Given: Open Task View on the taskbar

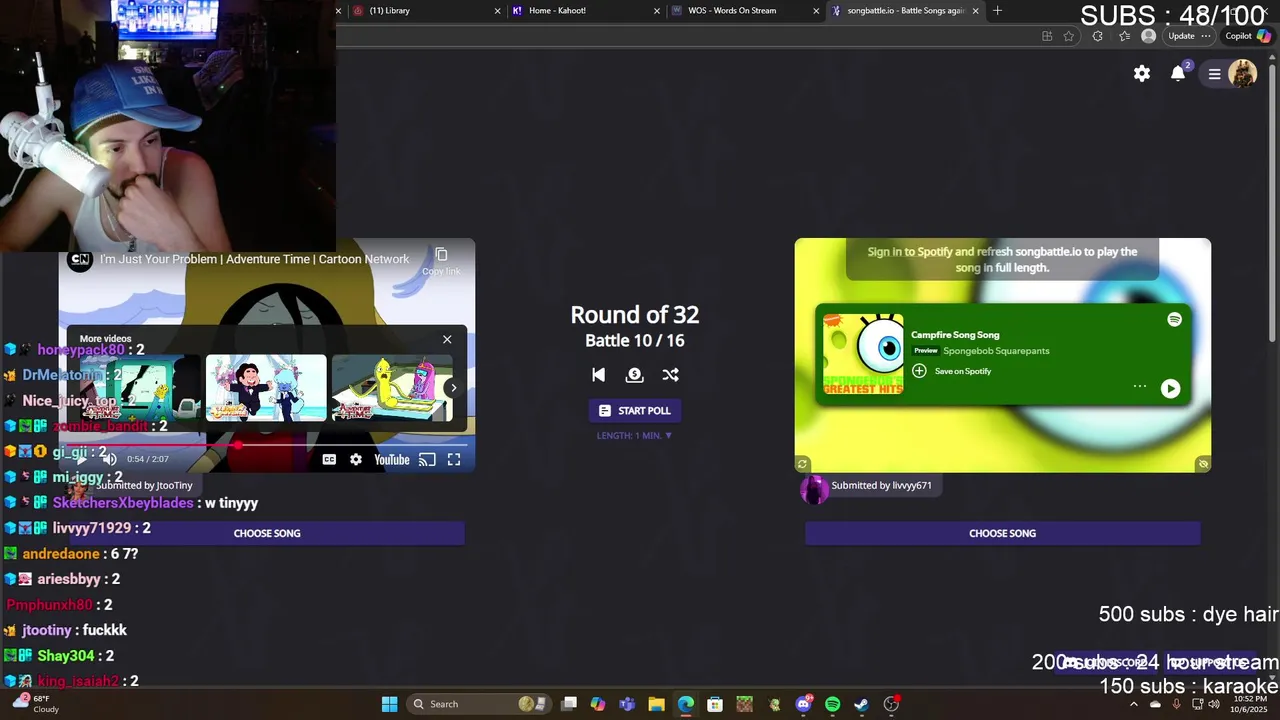Looking at the screenshot, I should pyautogui.click(x=568, y=704).
